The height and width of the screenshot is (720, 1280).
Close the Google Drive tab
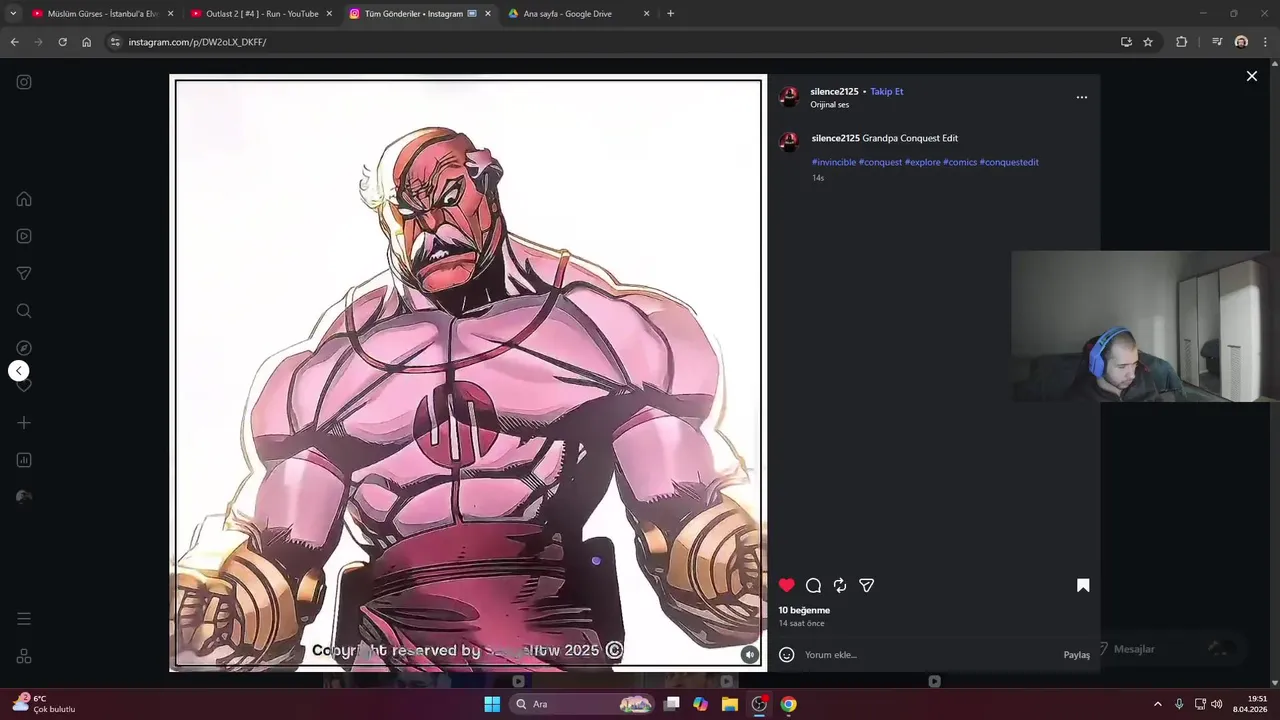tap(646, 14)
